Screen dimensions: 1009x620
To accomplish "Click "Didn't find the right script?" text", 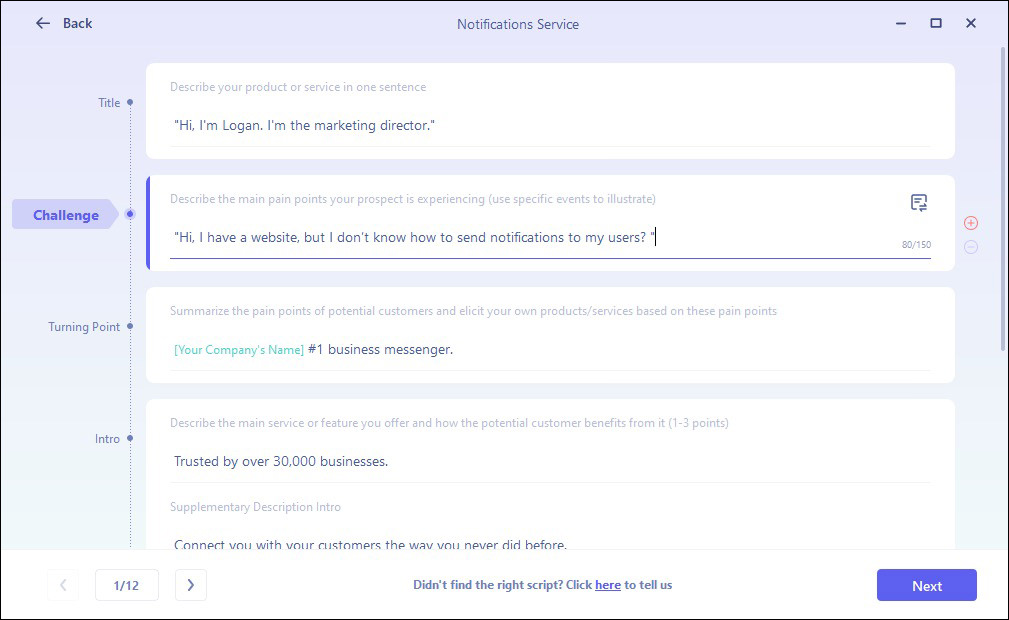I will point(489,585).
